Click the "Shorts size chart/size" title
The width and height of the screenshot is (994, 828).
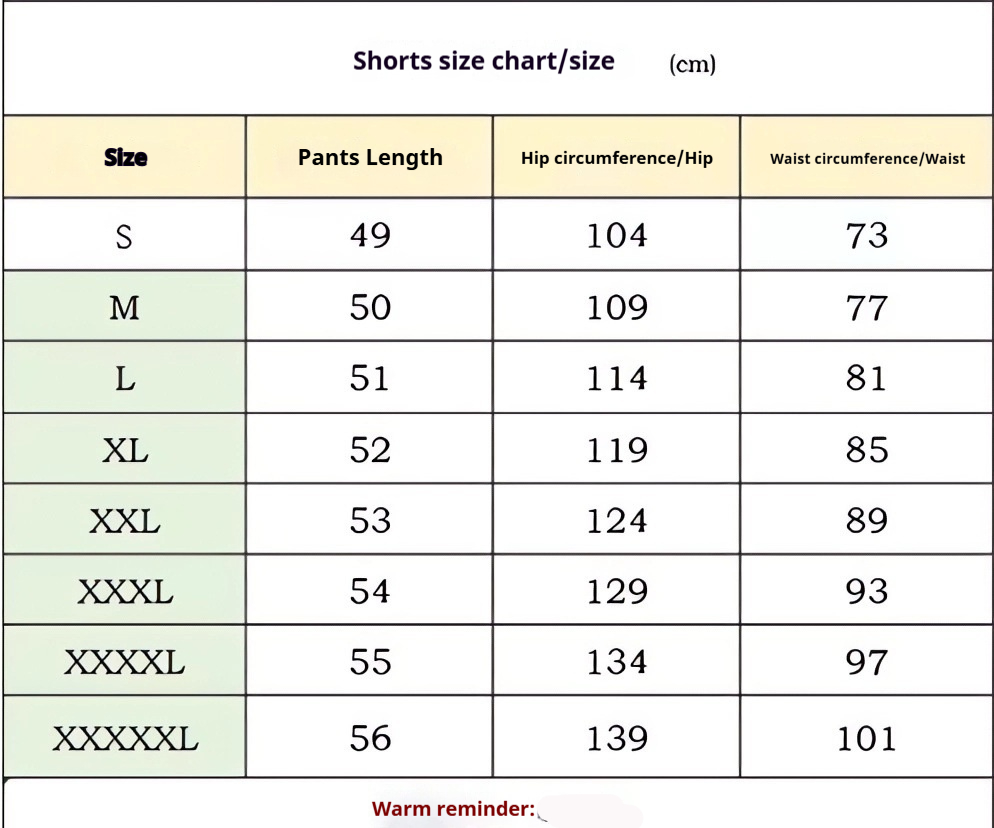(483, 61)
